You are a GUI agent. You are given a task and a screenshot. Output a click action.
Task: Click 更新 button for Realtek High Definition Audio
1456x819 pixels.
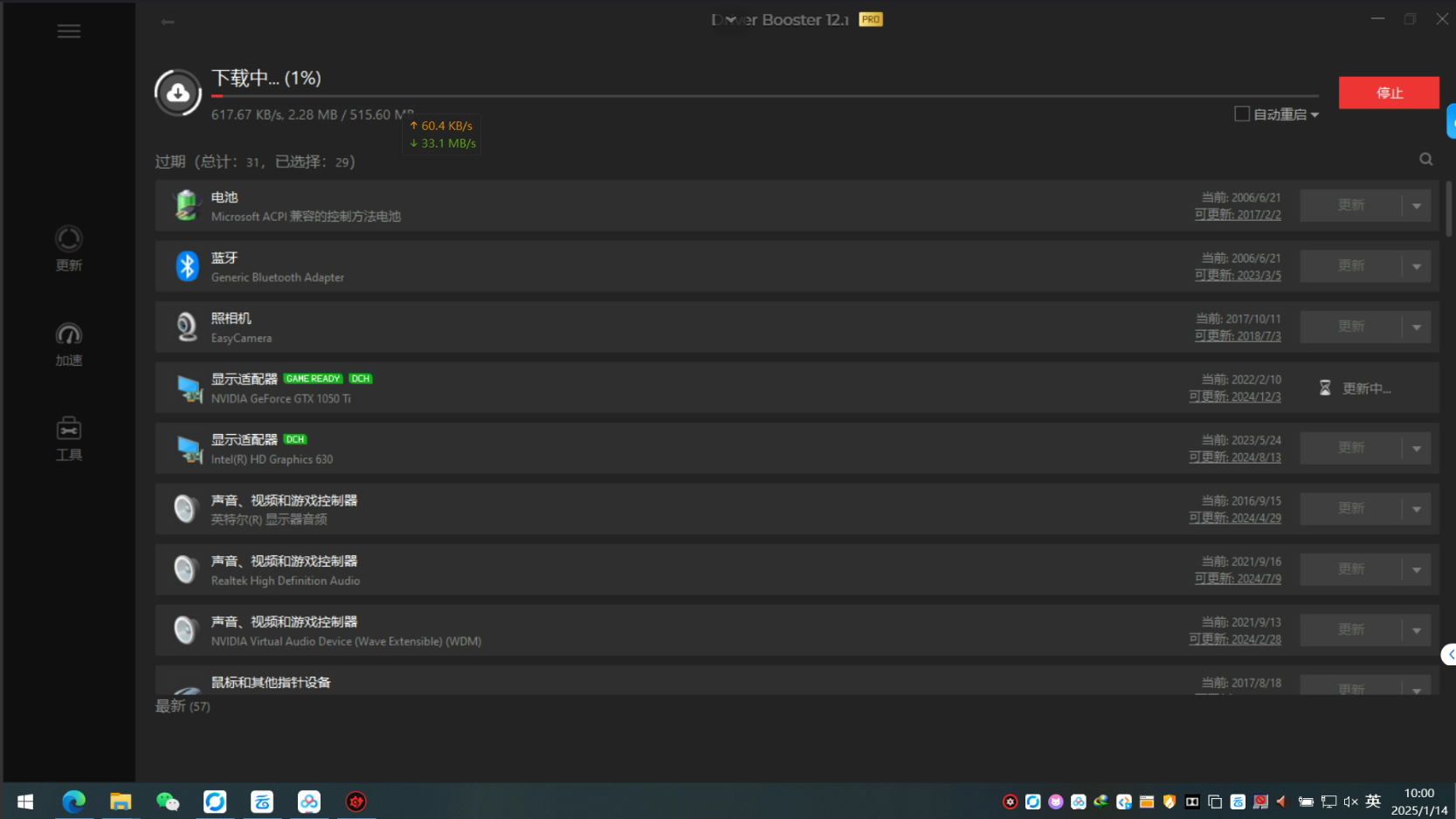[x=1351, y=569]
